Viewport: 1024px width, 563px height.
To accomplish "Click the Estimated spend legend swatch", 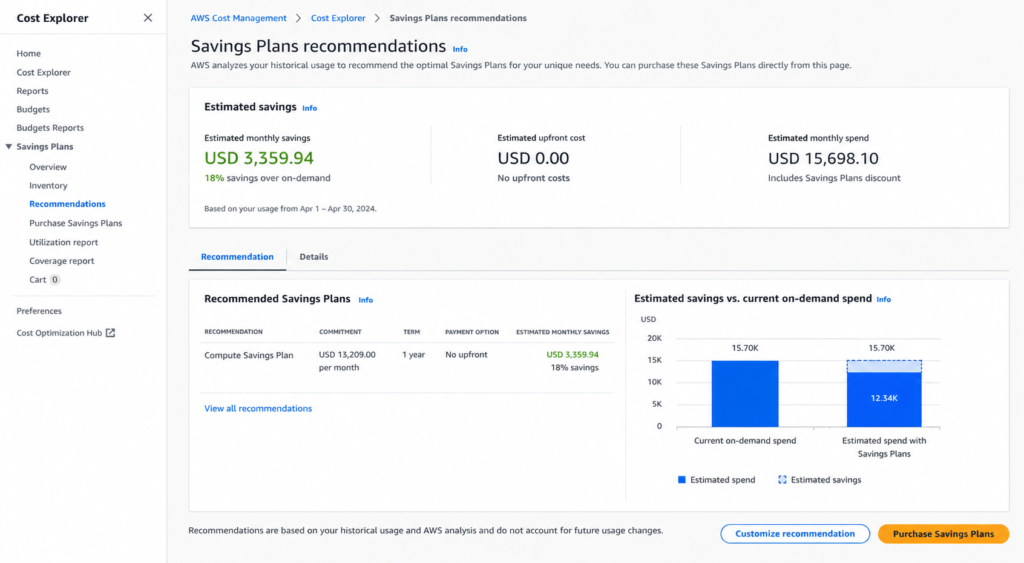I will (x=682, y=479).
